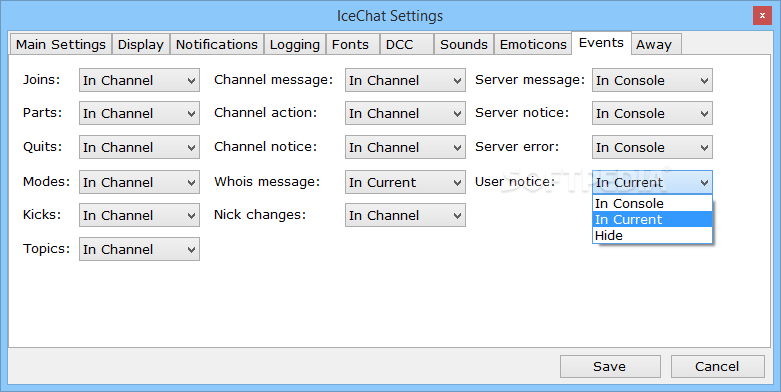Expand the Parts dropdown

tap(139, 113)
